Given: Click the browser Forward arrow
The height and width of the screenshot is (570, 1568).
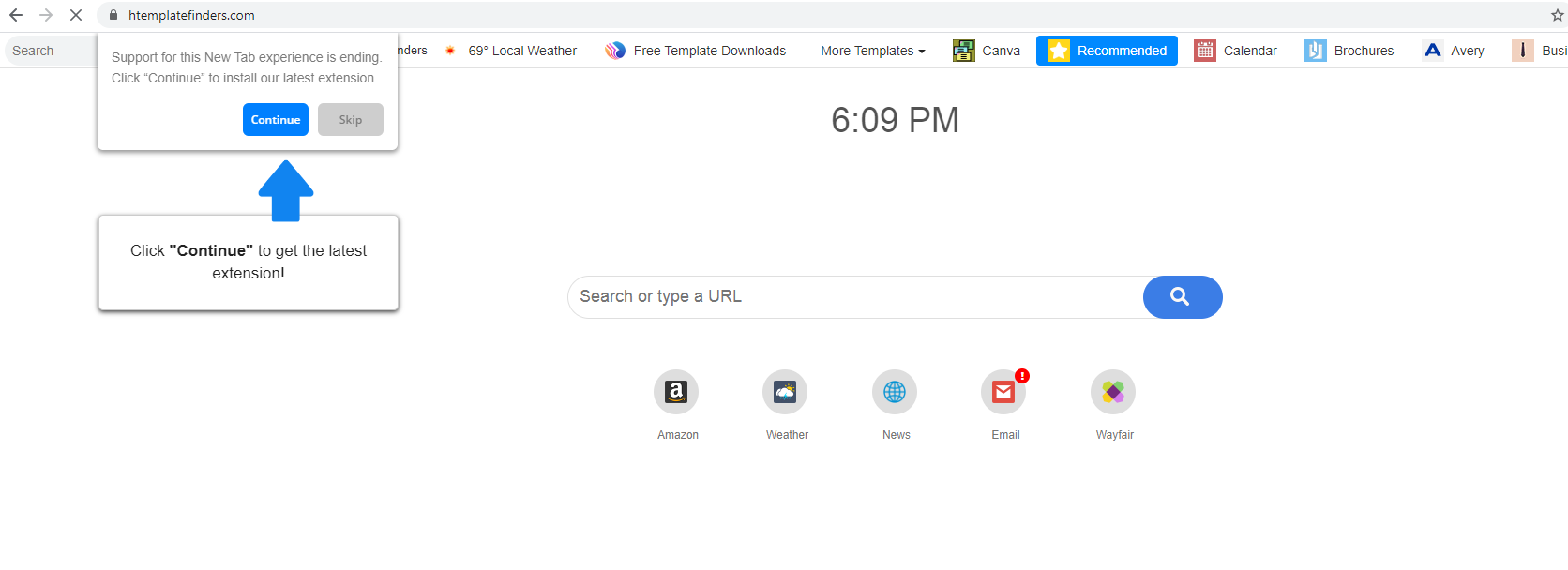Looking at the screenshot, I should (46, 15).
